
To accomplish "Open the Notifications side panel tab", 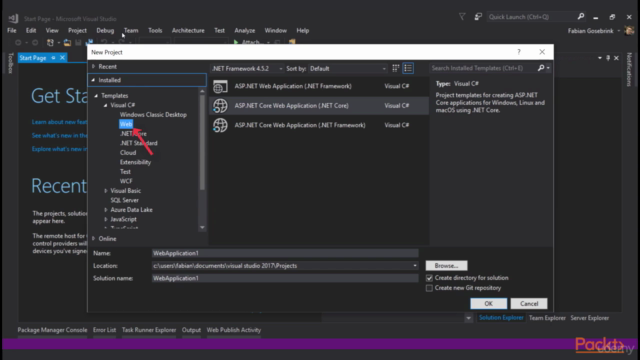I will point(629,69).
